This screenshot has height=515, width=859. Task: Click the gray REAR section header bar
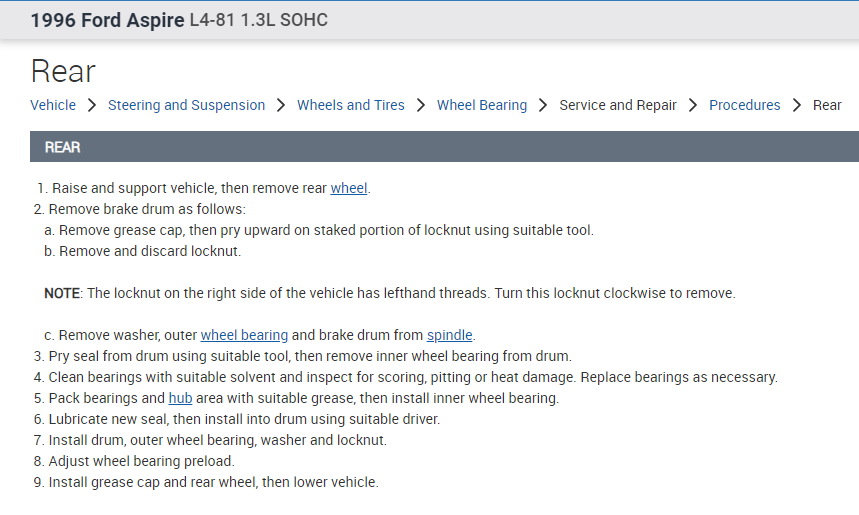(x=444, y=147)
